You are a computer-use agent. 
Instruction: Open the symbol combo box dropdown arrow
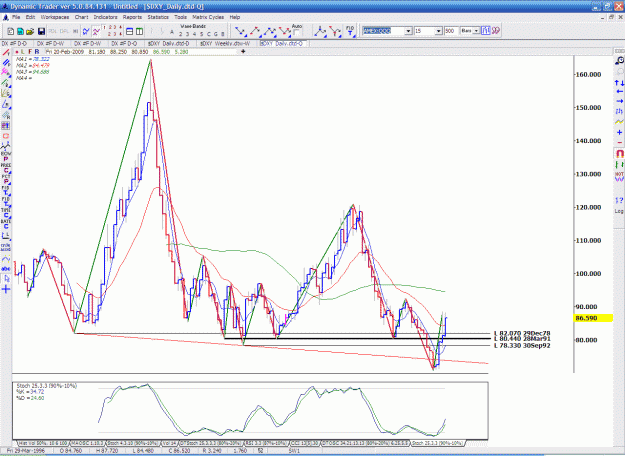pos(408,31)
